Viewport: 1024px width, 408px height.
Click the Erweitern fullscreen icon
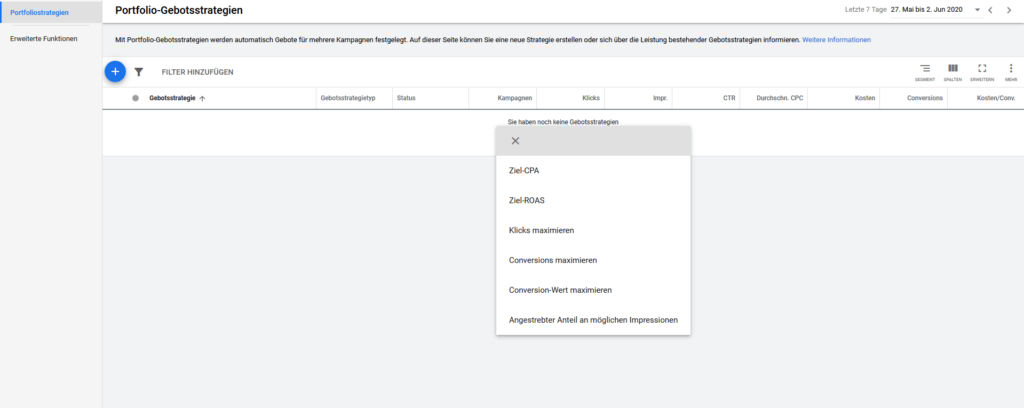pos(982,69)
